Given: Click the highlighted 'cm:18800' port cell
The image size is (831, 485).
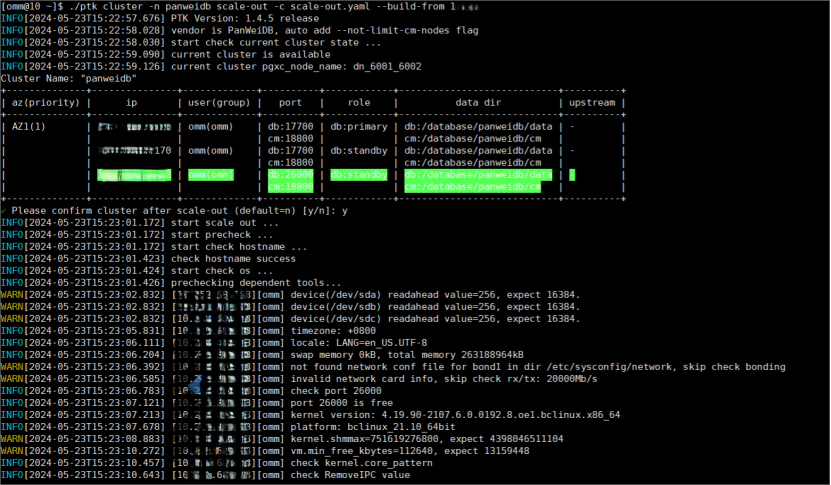Looking at the screenshot, I should click(290, 187).
